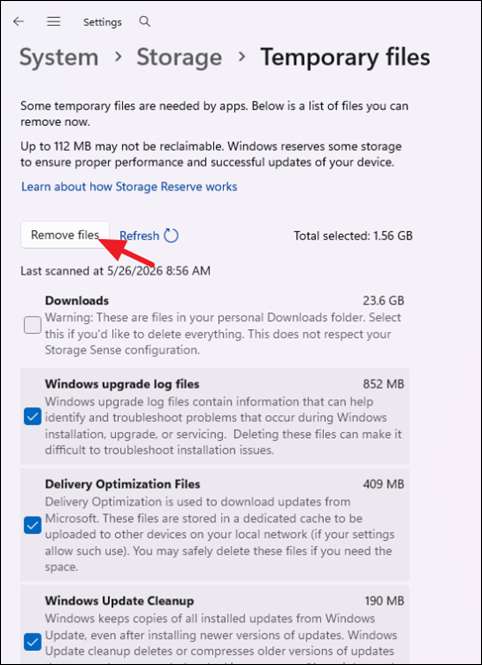Click the Refresh link

coord(139,235)
